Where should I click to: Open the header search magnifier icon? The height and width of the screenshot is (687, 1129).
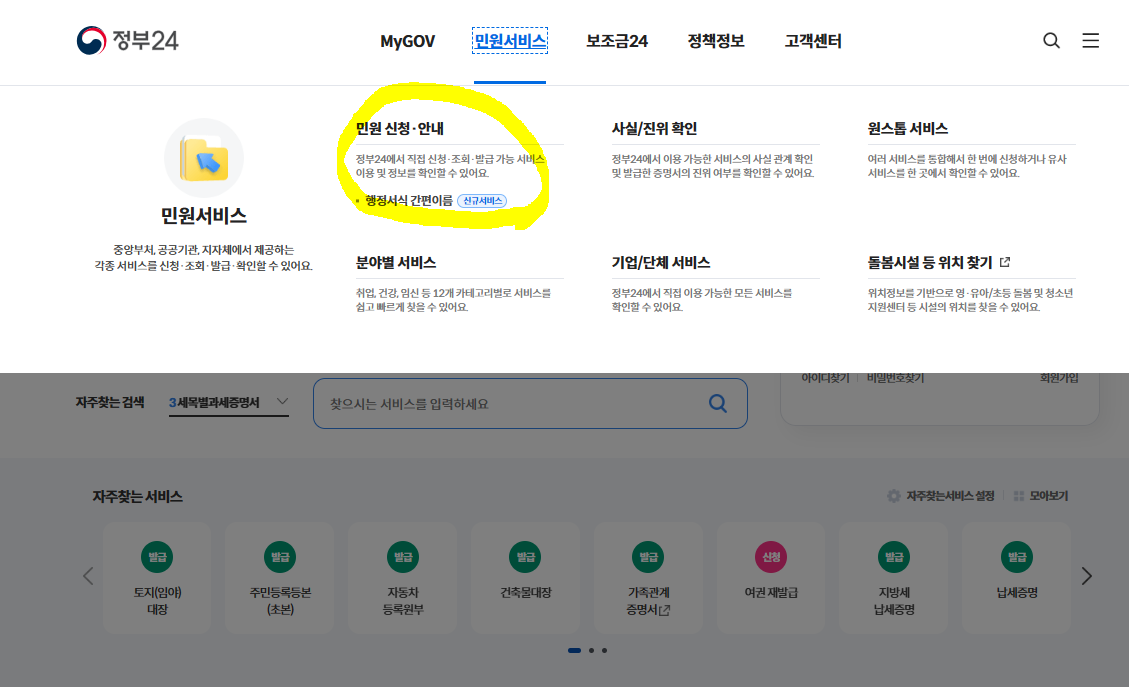coord(1051,40)
